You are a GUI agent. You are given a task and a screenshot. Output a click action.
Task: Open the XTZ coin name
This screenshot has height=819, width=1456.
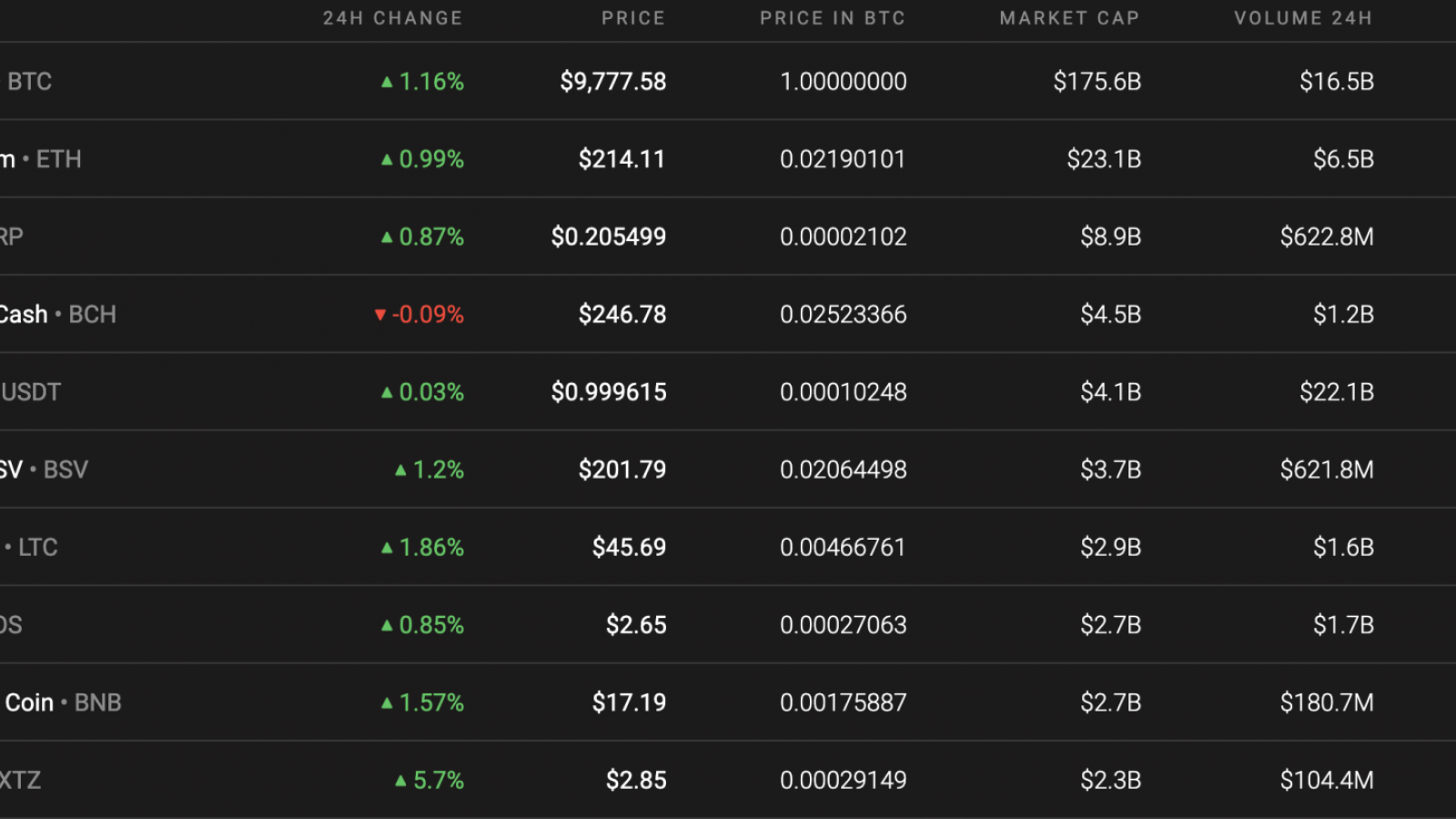(20, 781)
